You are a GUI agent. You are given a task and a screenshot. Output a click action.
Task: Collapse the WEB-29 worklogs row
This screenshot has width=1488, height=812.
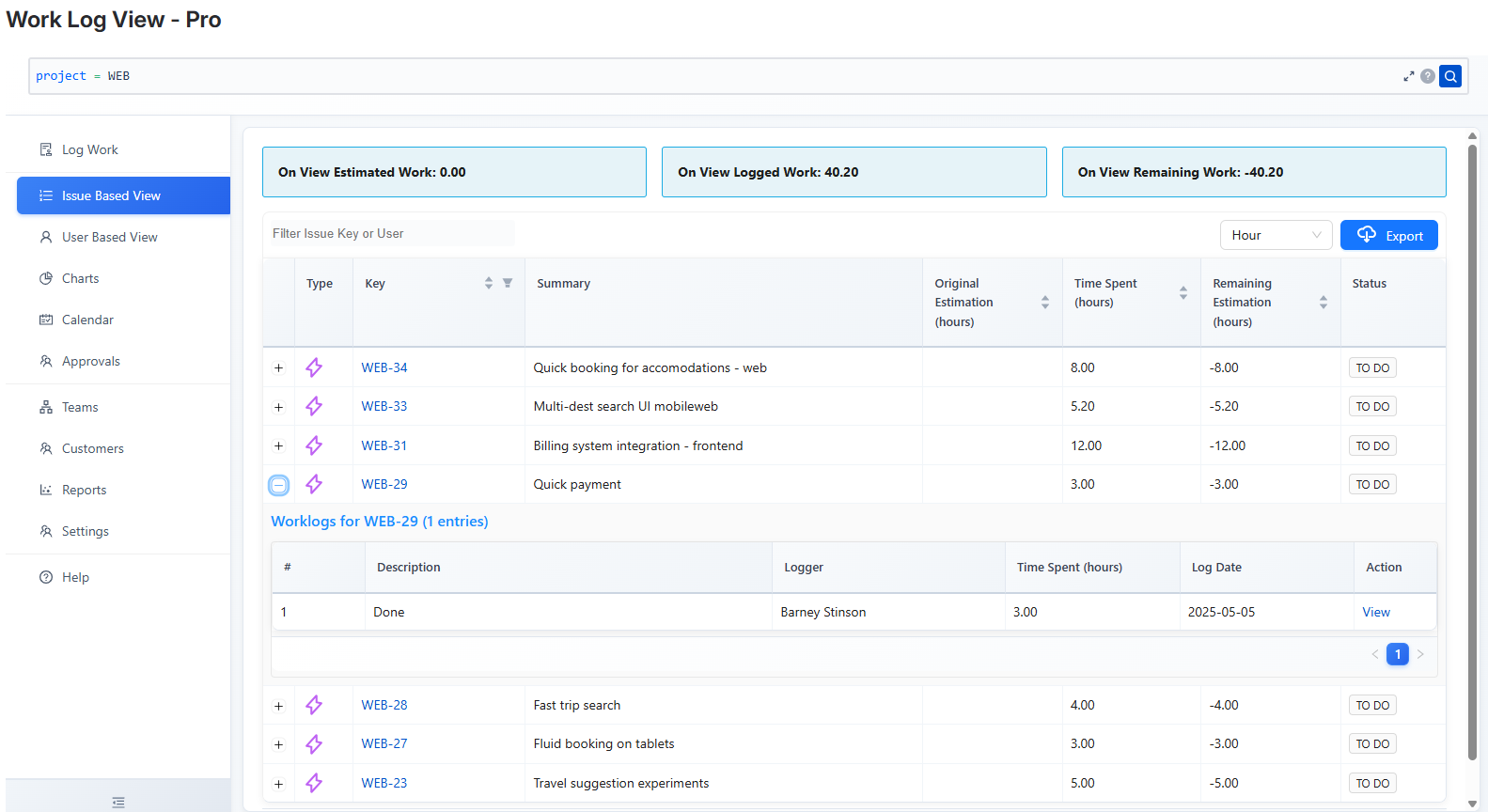click(278, 485)
